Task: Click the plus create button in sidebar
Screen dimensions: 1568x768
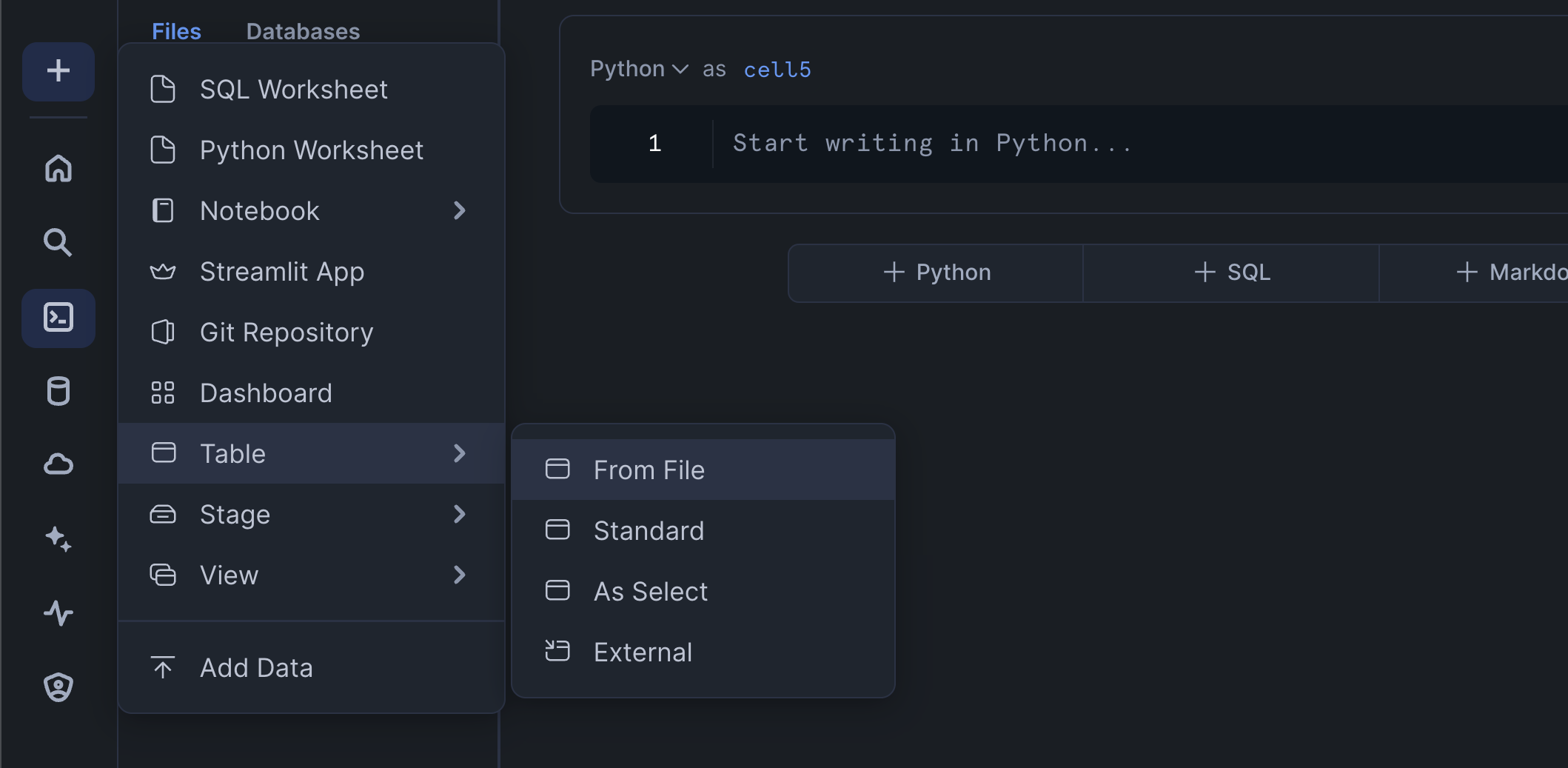Action: tap(58, 72)
